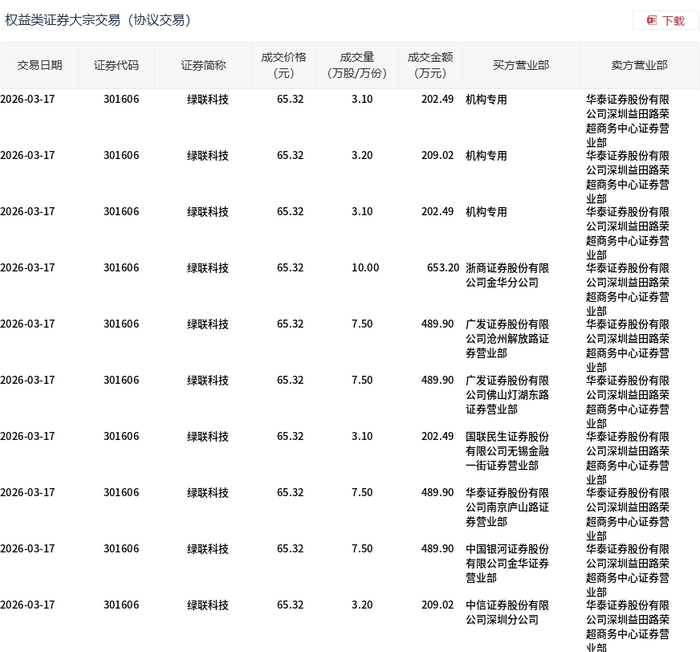The height and width of the screenshot is (652, 700).
Task: Click the page title 权益类证券大宗交易(协议交易)
Action: click(x=98, y=20)
